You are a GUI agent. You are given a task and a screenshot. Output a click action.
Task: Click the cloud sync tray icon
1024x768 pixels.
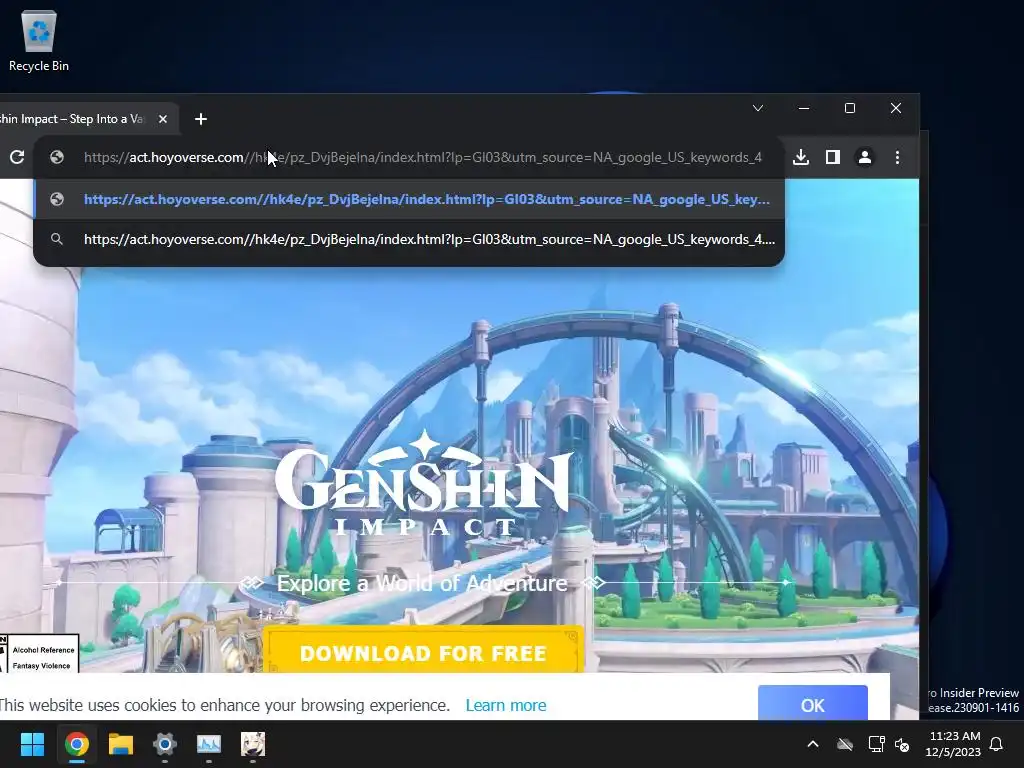[x=845, y=744]
